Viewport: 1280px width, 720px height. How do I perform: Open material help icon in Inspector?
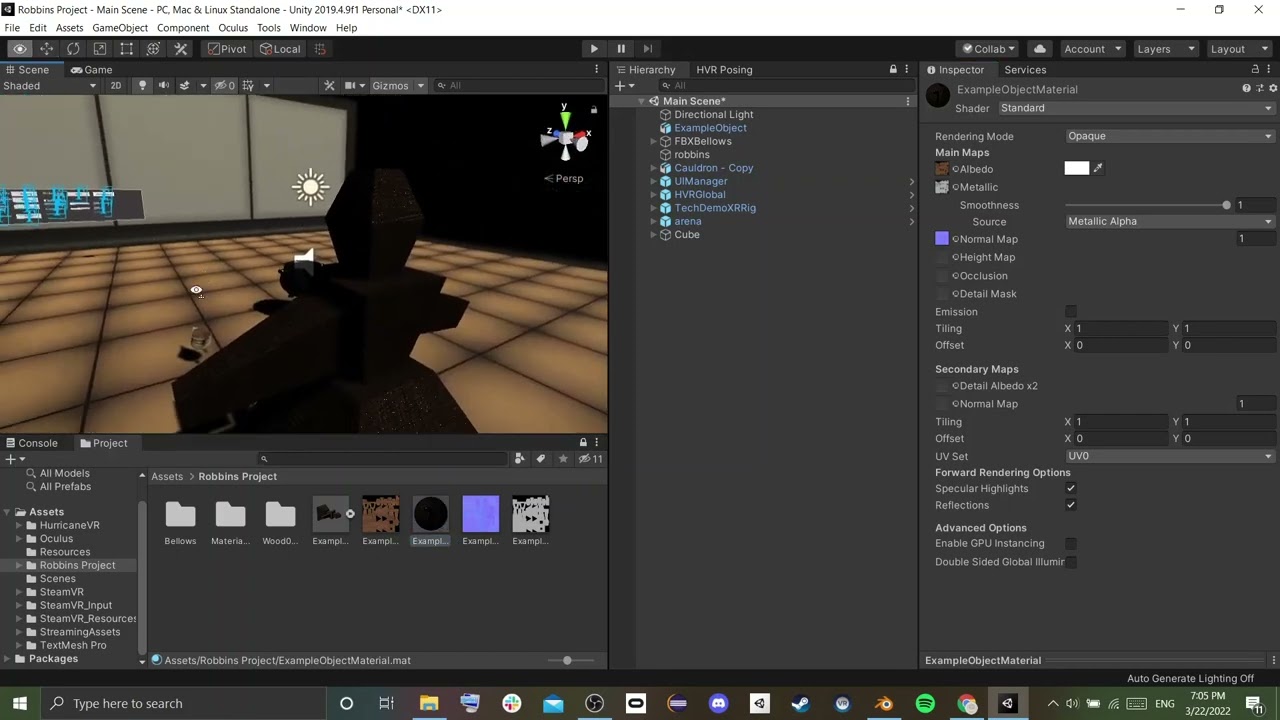point(1246,89)
